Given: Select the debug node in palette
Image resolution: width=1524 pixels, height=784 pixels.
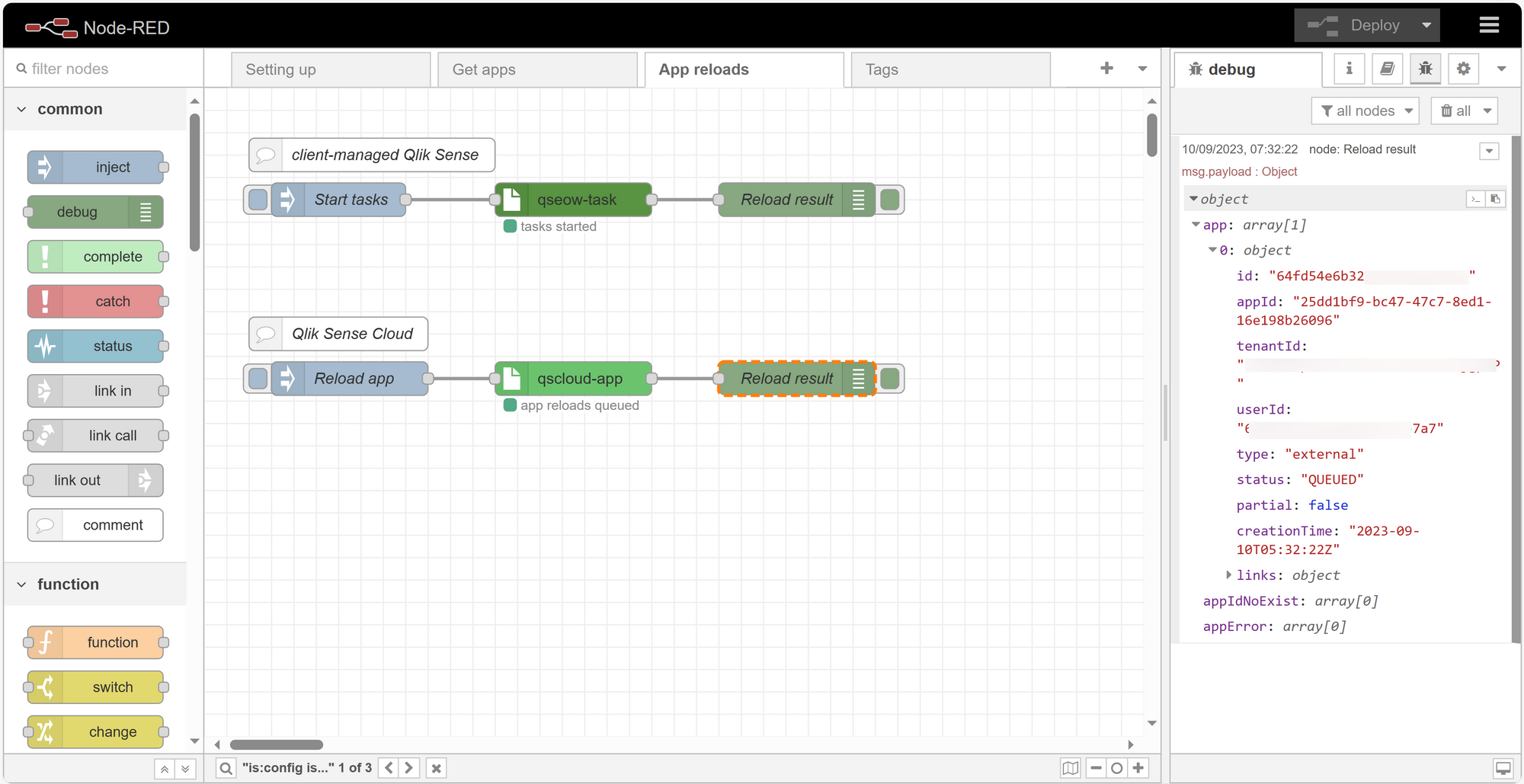Looking at the screenshot, I should tap(96, 212).
